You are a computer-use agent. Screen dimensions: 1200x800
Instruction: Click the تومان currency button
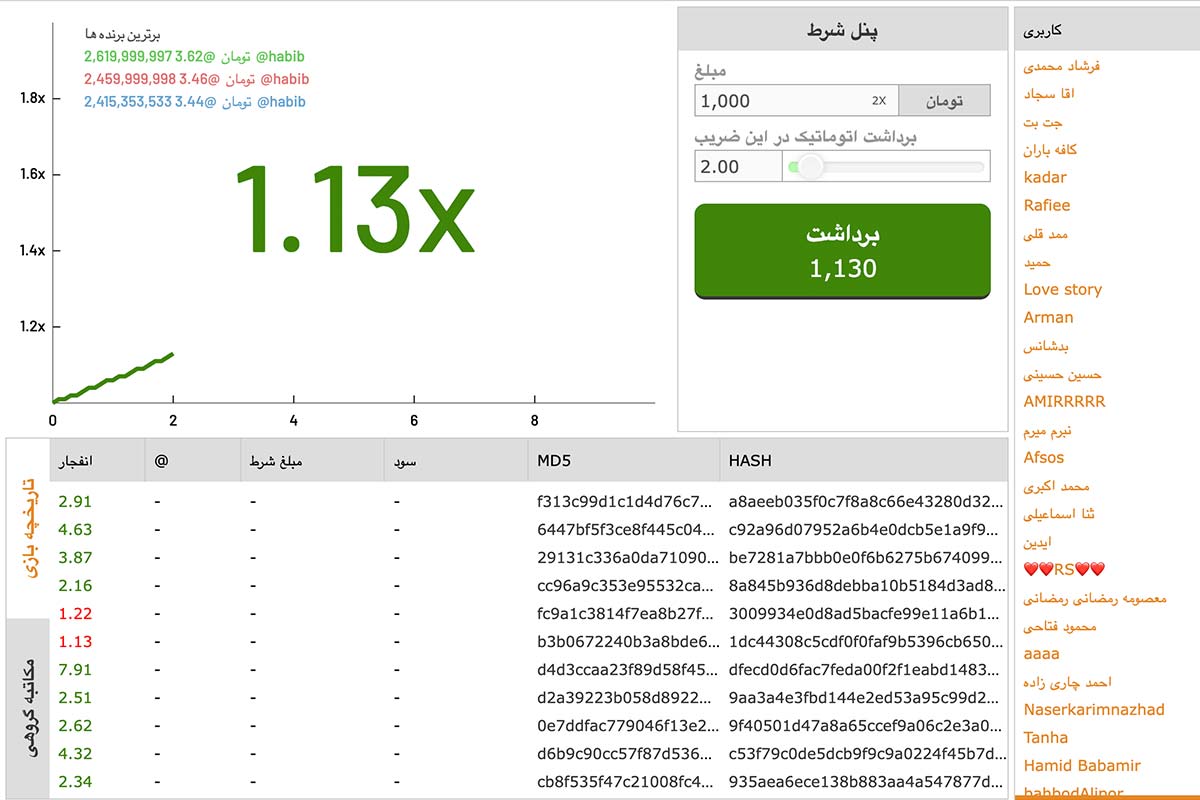[945, 100]
